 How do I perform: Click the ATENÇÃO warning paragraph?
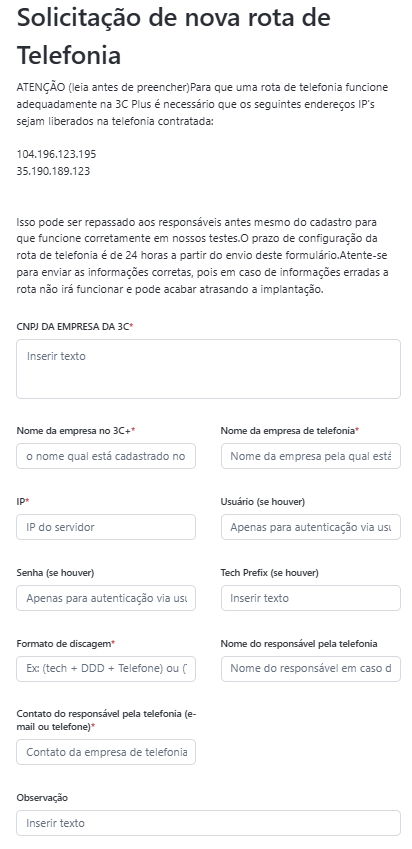(202, 104)
